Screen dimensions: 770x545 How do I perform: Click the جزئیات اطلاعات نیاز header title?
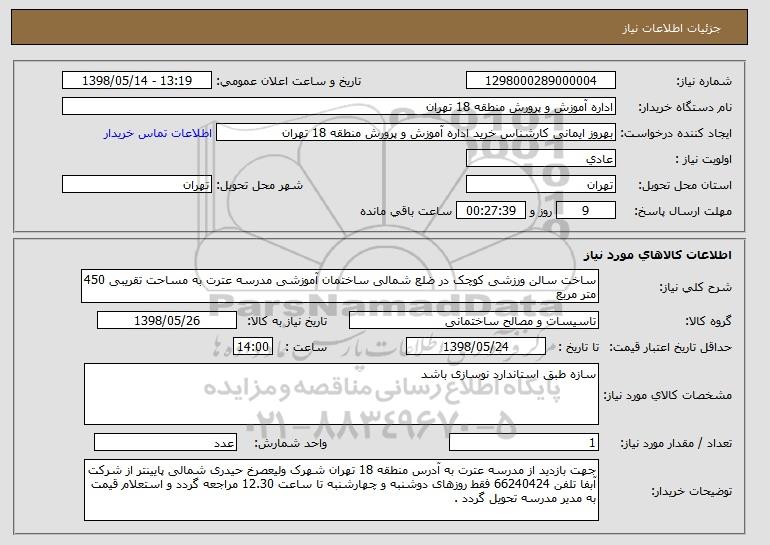[671, 28]
